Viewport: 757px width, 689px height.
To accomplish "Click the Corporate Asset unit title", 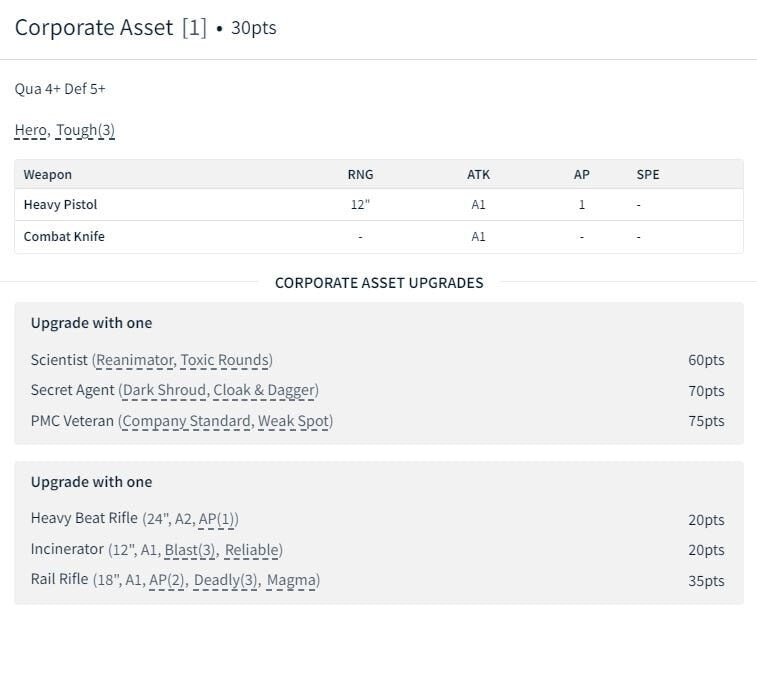I will point(94,28).
